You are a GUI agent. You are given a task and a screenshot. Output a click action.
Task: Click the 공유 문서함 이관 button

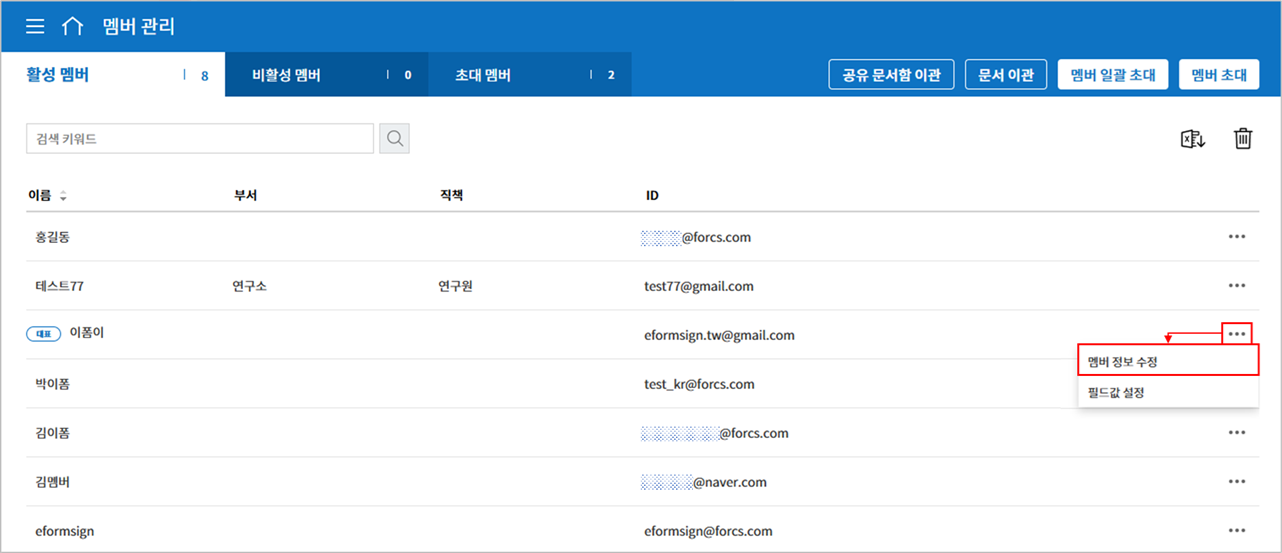click(891, 75)
